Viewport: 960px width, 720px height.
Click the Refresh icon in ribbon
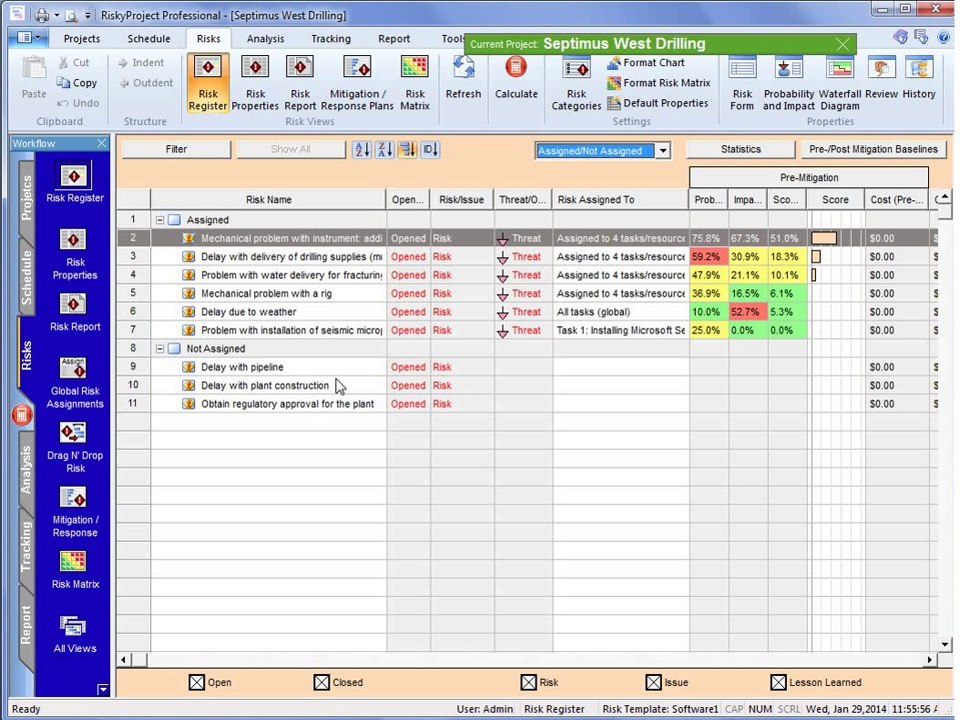tap(463, 78)
